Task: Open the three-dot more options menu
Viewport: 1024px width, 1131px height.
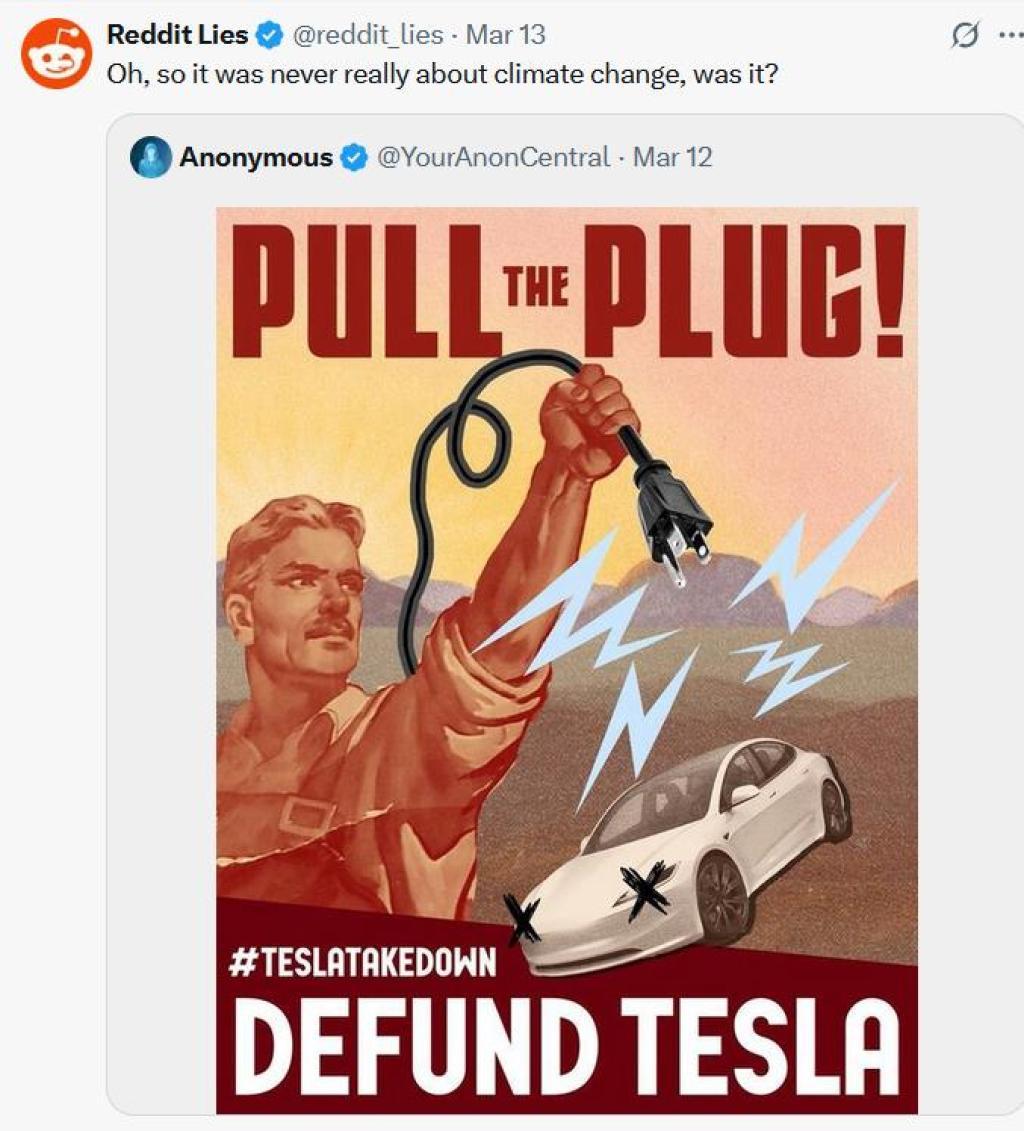Action: 1011,35
